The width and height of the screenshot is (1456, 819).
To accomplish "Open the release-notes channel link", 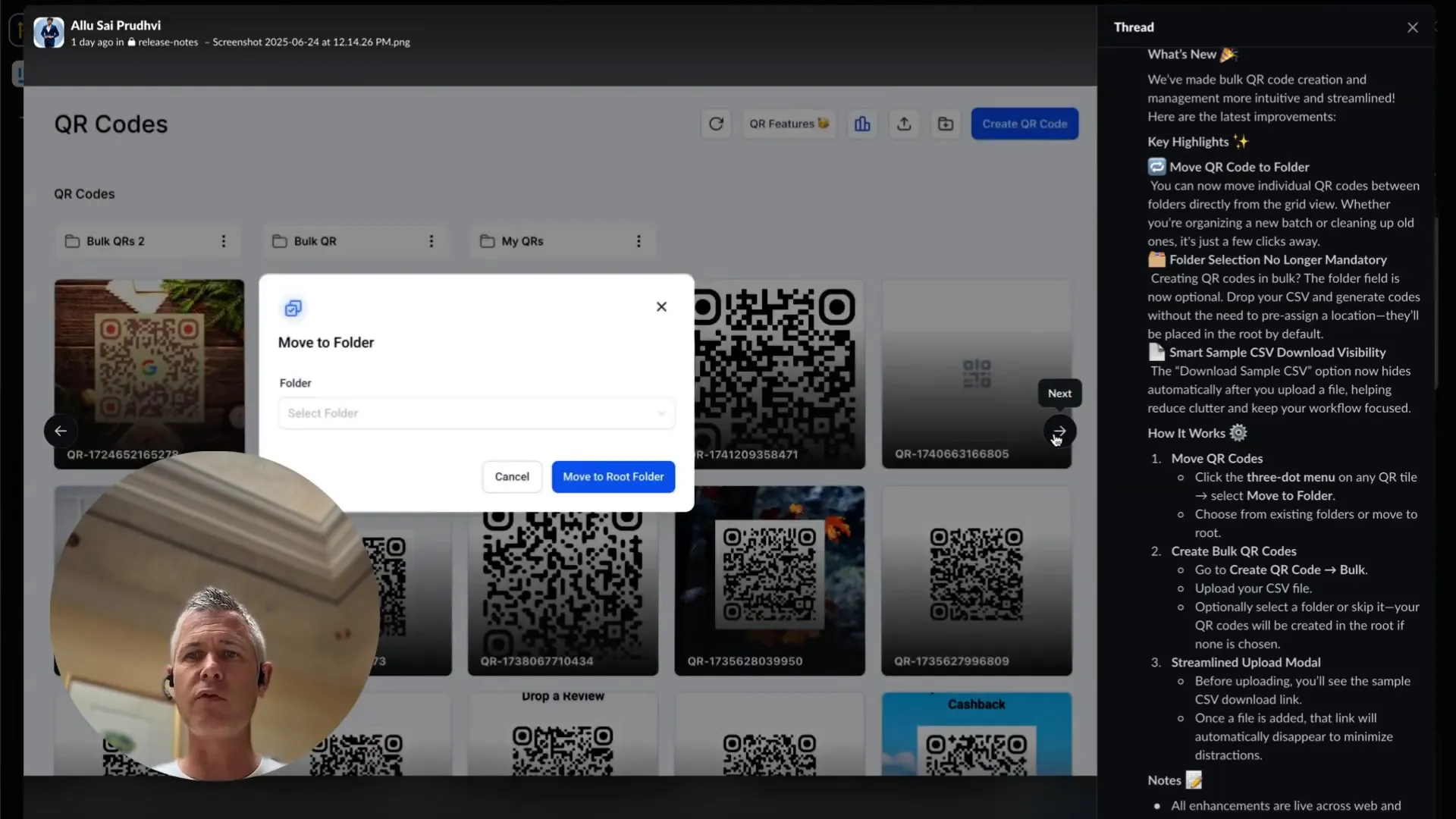I will [162, 42].
